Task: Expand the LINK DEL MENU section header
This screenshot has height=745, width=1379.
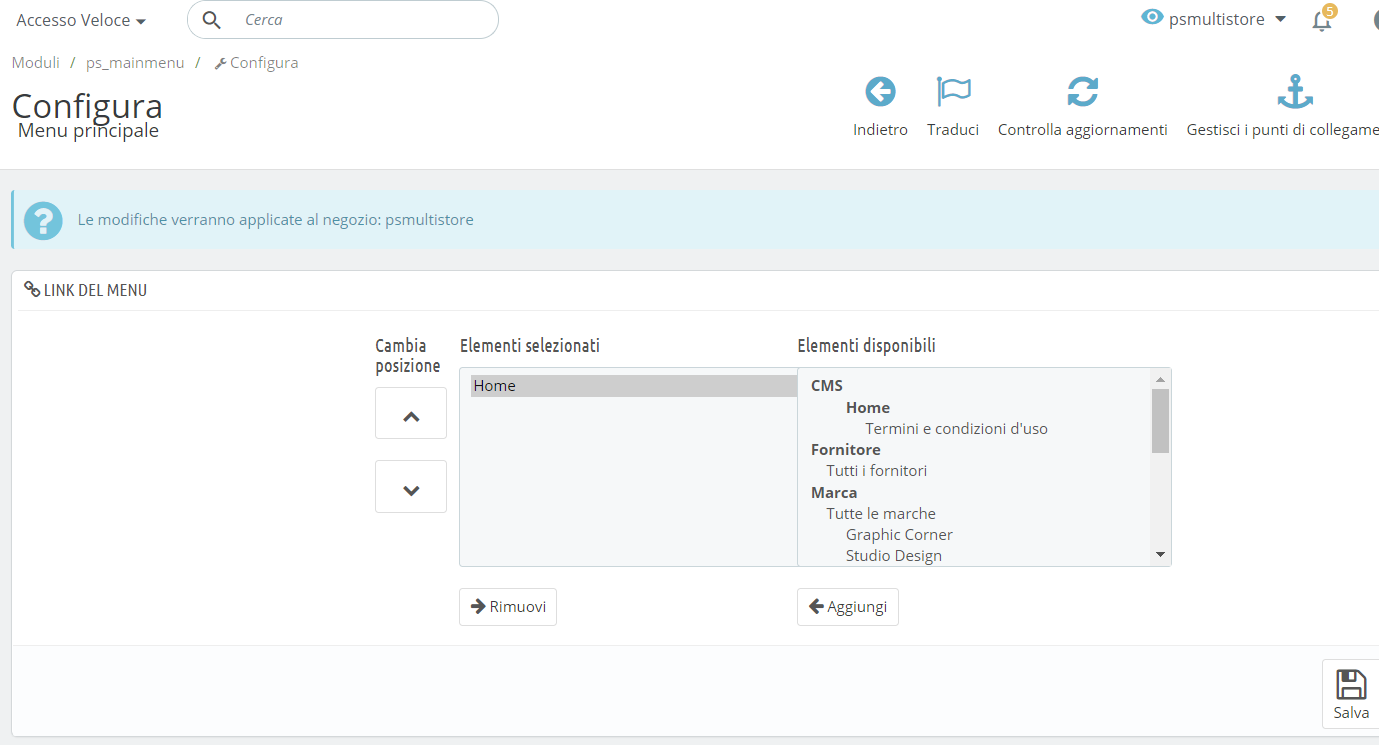Action: (x=94, y=290)
